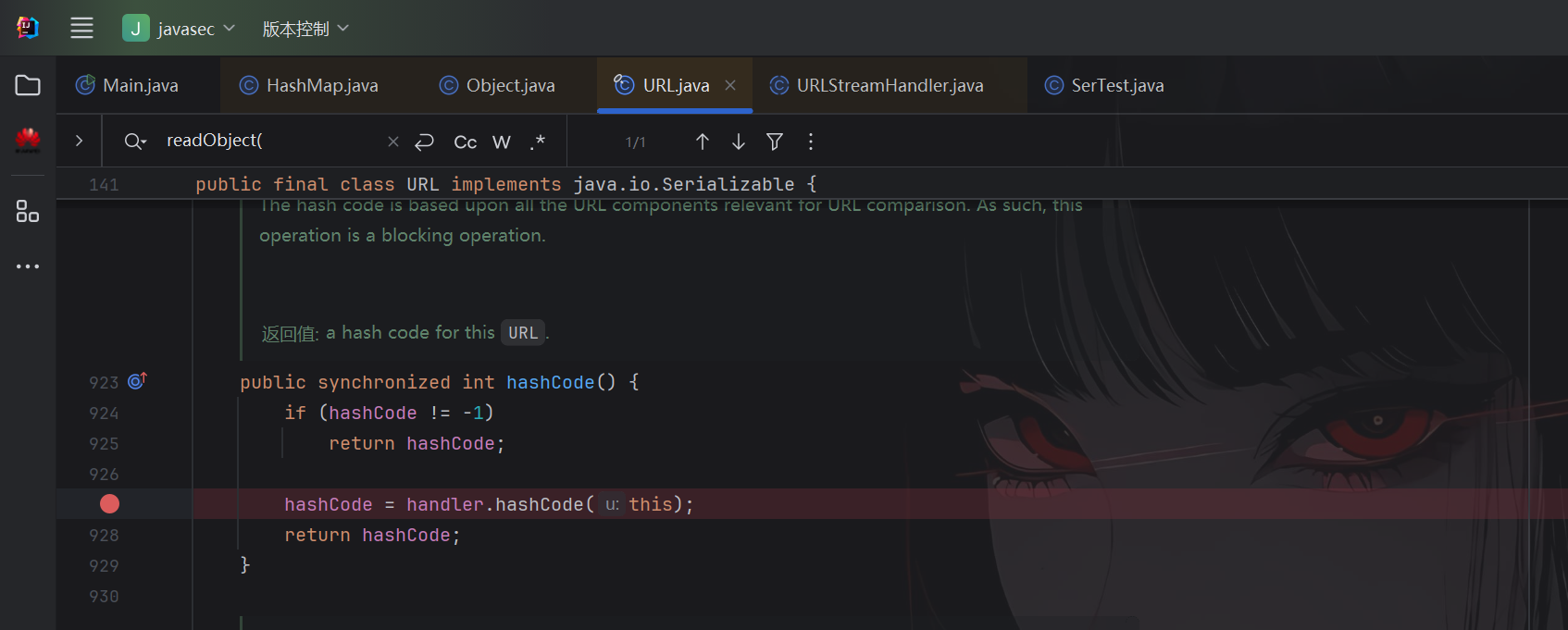Click the 1/1 search match counter
Image resolution: width=1568 pixels, height=630 pixels.
coord(636,142)
